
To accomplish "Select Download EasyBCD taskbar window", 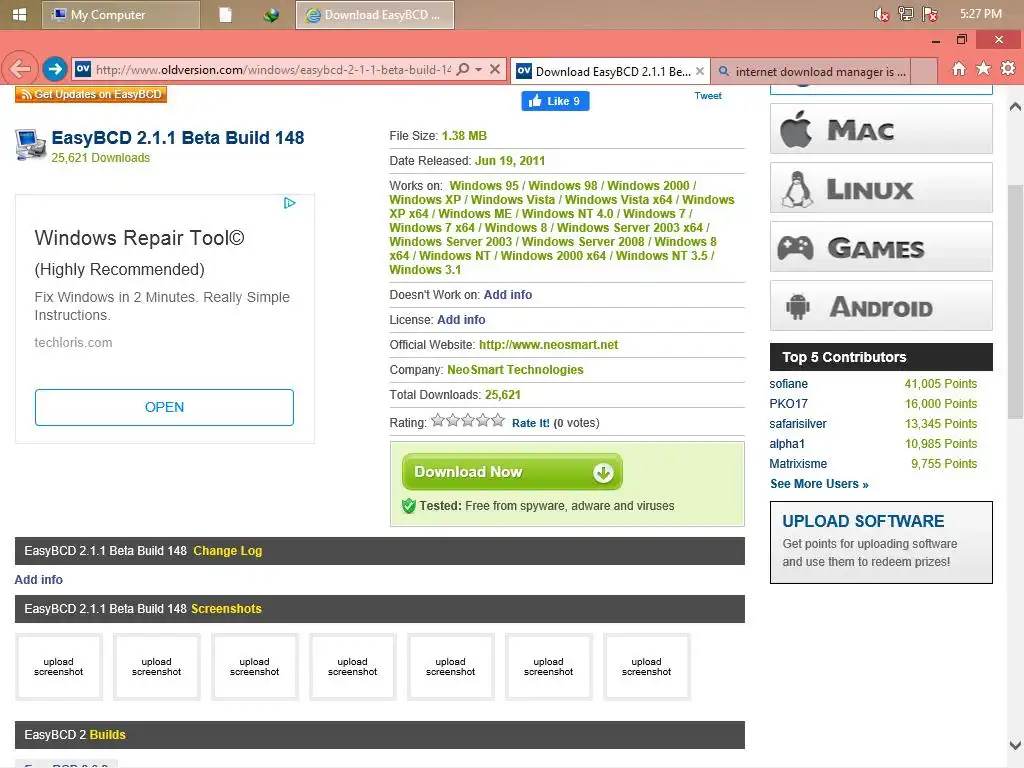I will (375, 14).
